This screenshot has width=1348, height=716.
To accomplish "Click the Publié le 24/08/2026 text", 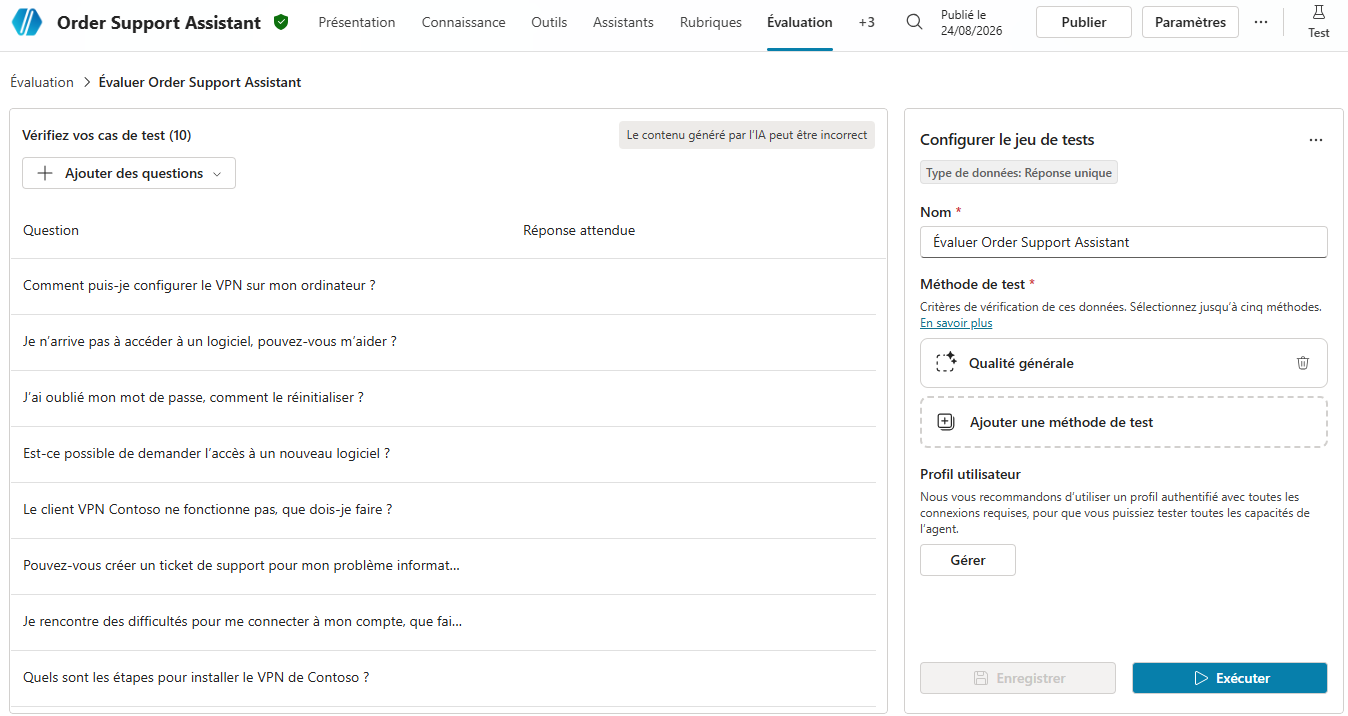I will click(972, 22).
